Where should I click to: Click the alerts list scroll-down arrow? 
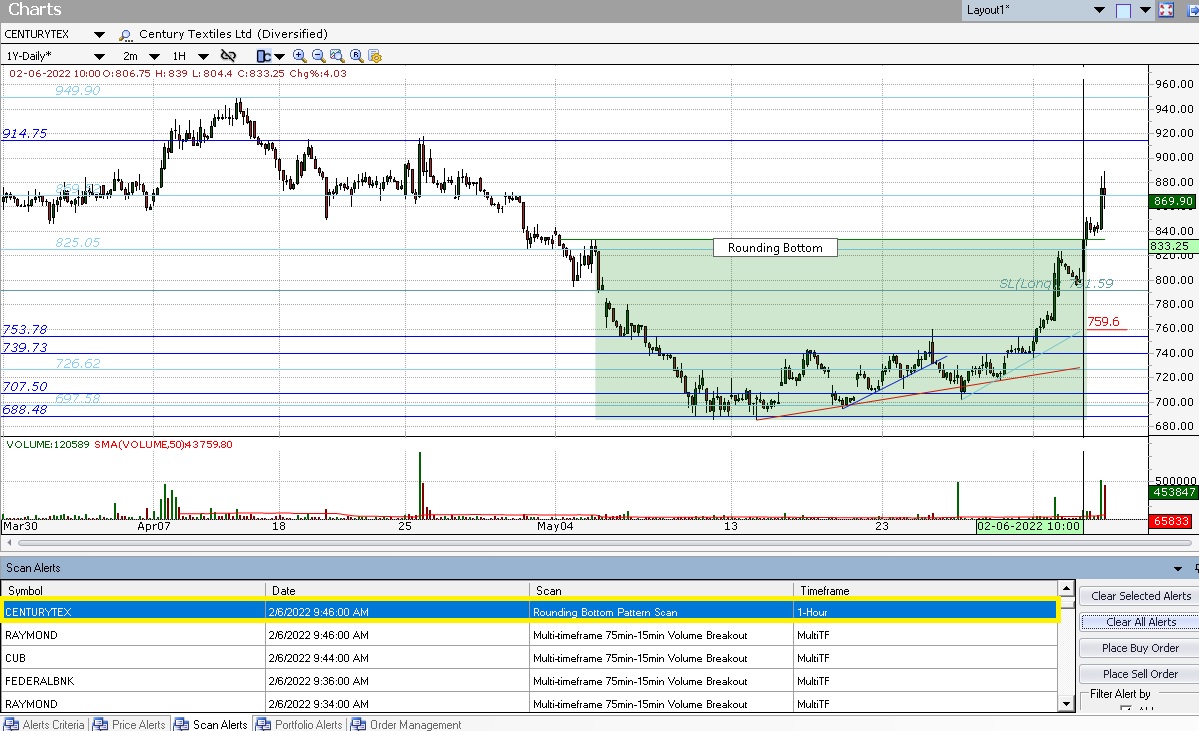point(1067,703)
